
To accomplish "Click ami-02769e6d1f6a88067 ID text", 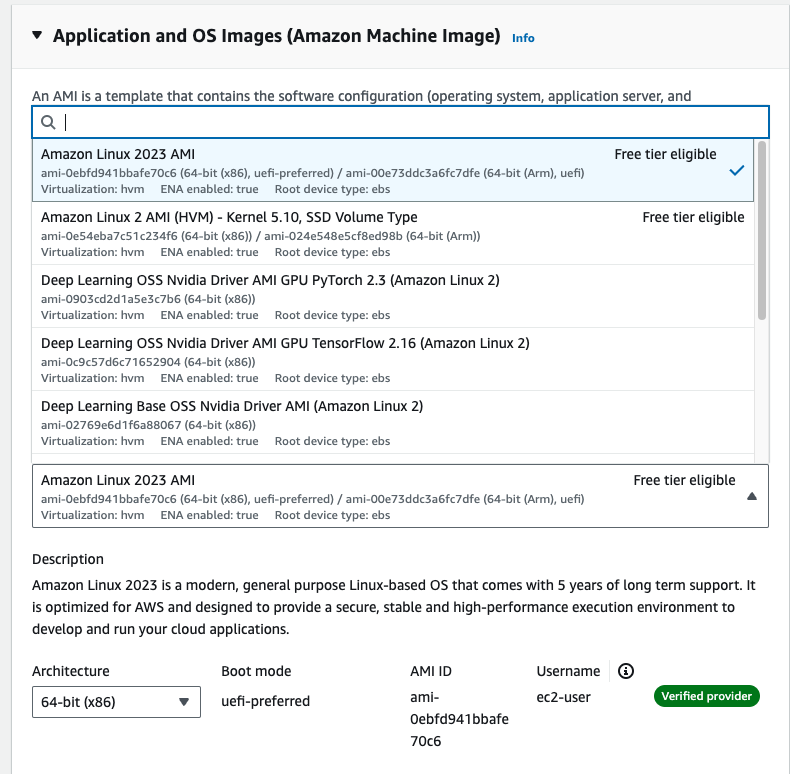I will [111, 425].
